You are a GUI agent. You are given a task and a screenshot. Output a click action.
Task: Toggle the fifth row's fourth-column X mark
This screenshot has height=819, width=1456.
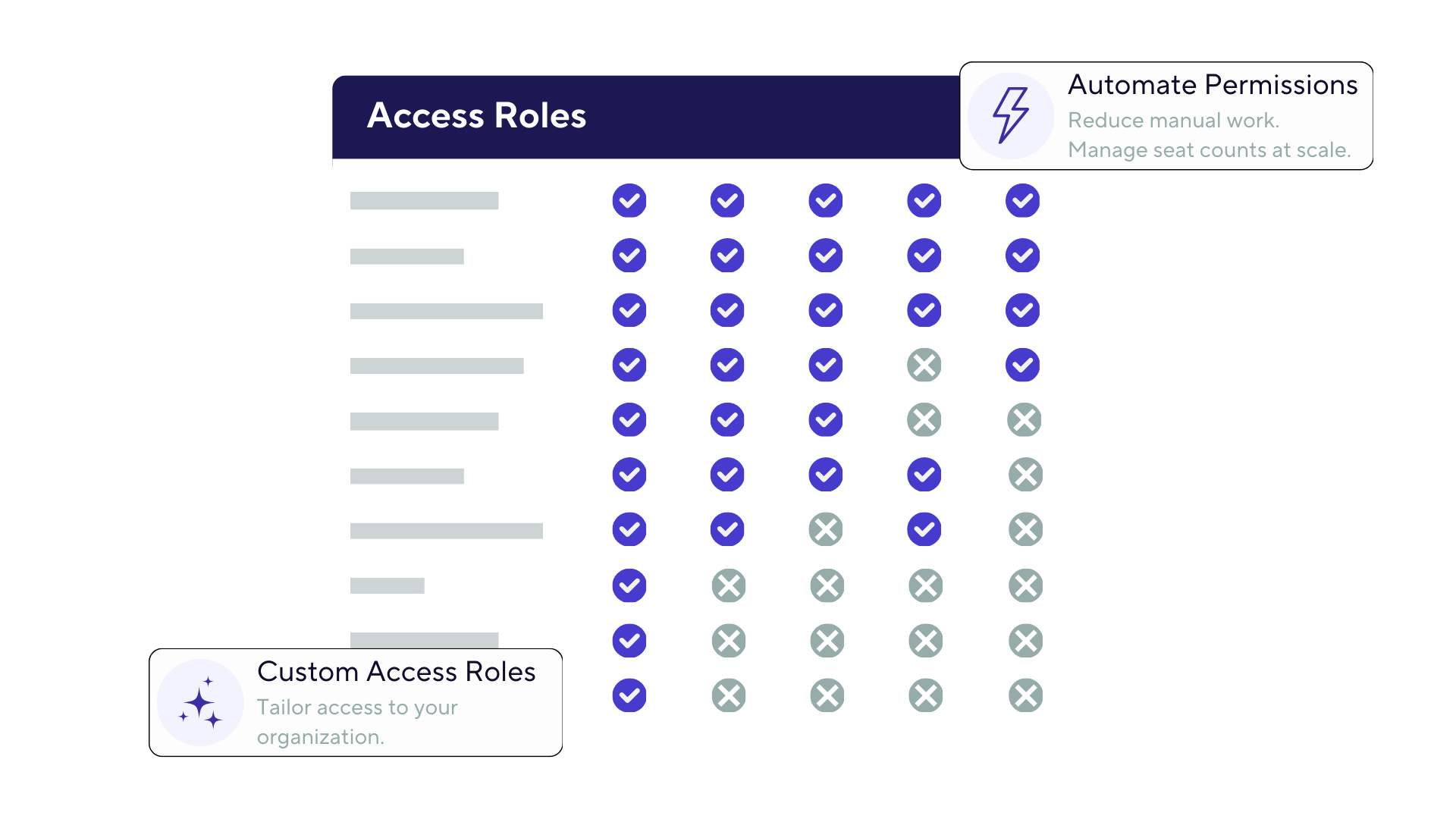(924, 420)
